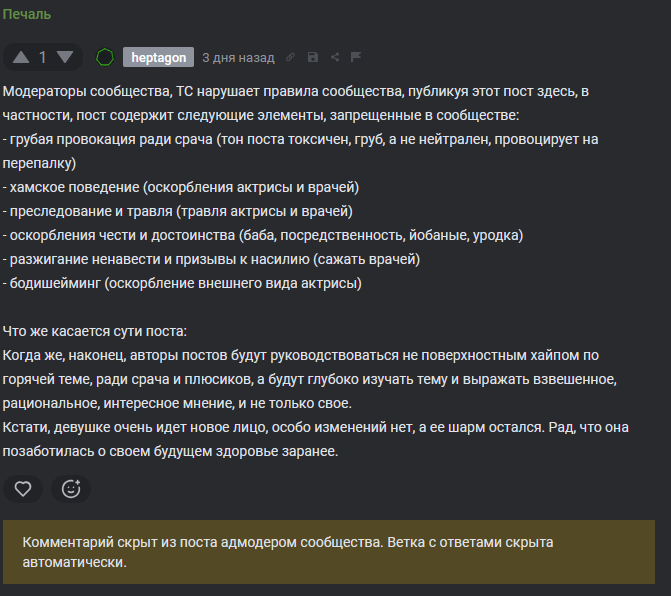671x596 pixels.
Task: Share the comment using share icon
Action: click(335, 58)
